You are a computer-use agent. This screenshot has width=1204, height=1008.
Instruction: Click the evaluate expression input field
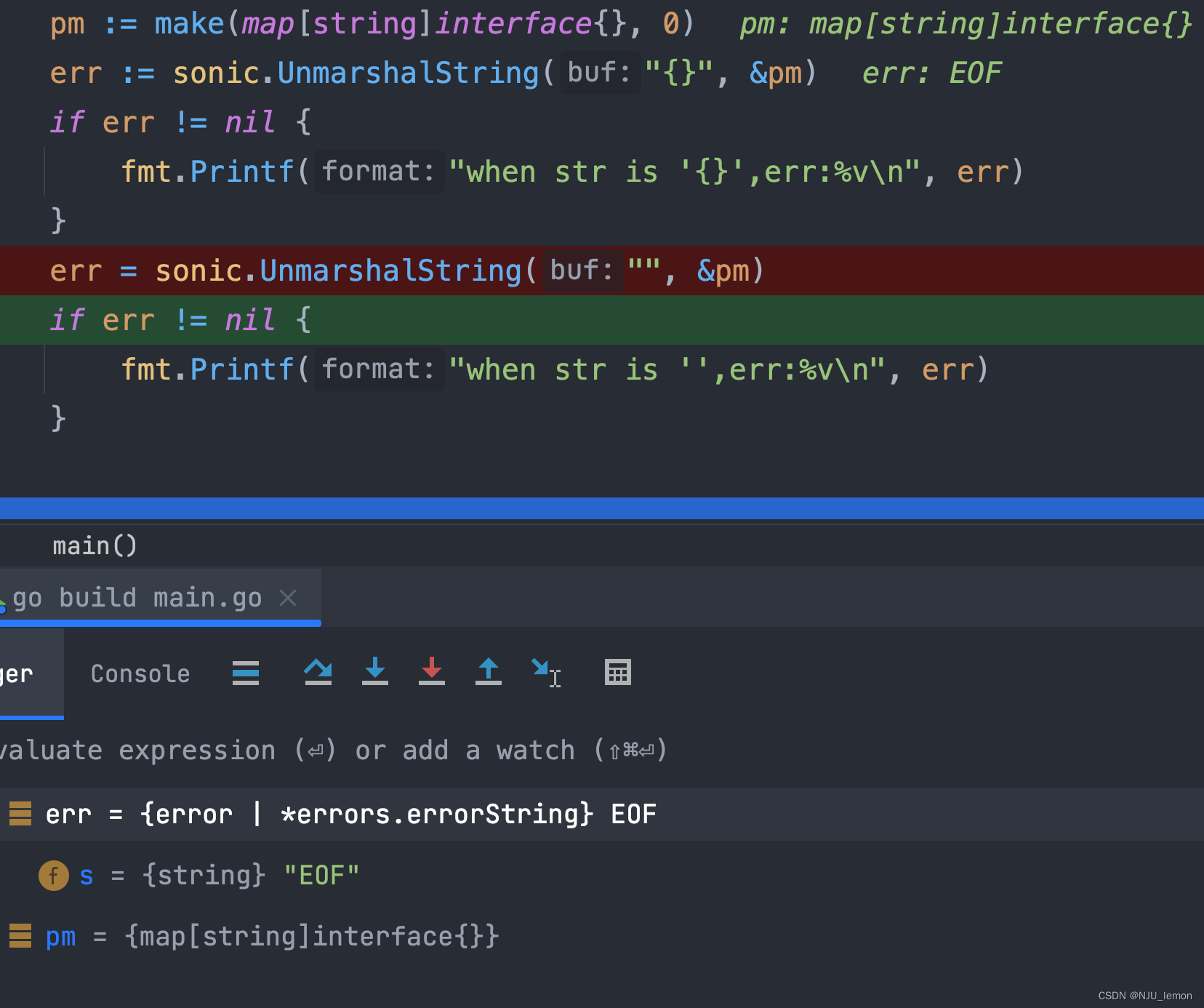pos(602,751)
